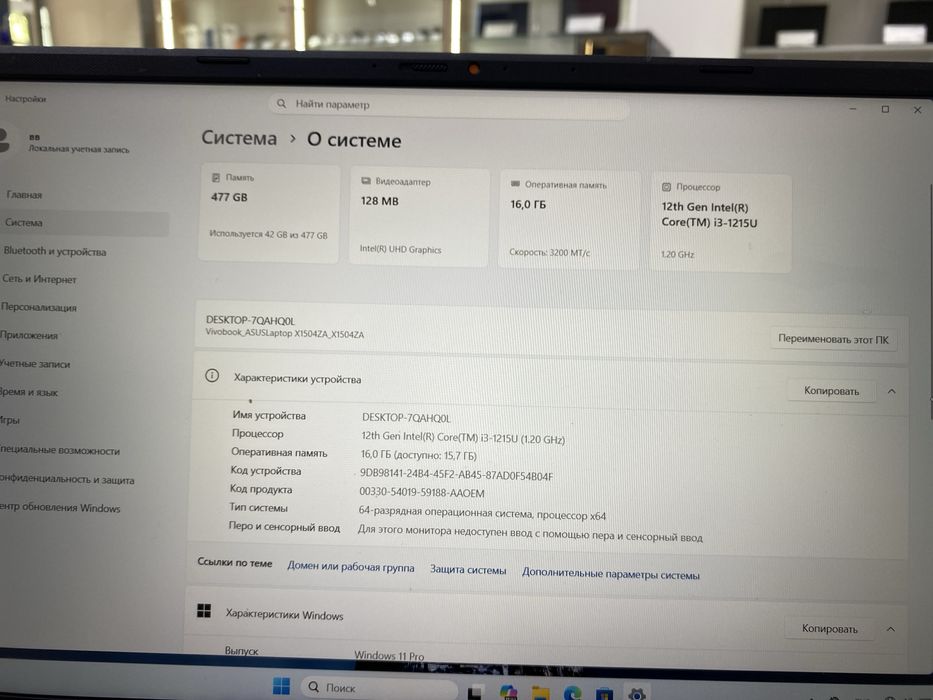Click Переименовать этот ПК button
Image resolution: width=933 pixels, height=700 pixels.
pyautogui.click(x=833, y=339)
